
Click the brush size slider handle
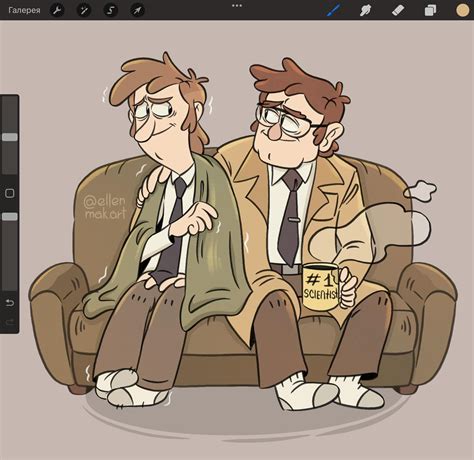(10, 137)
